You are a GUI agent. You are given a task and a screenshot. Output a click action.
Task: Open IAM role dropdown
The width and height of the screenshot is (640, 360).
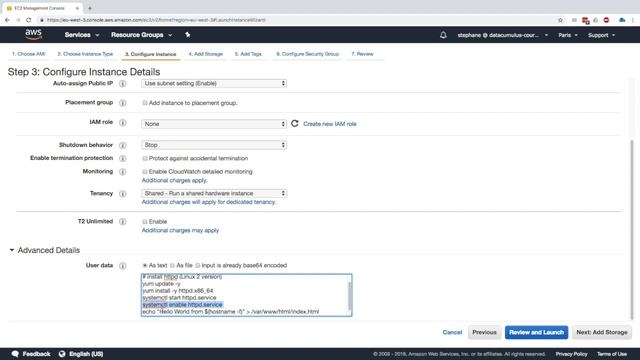tap(214, 124)
